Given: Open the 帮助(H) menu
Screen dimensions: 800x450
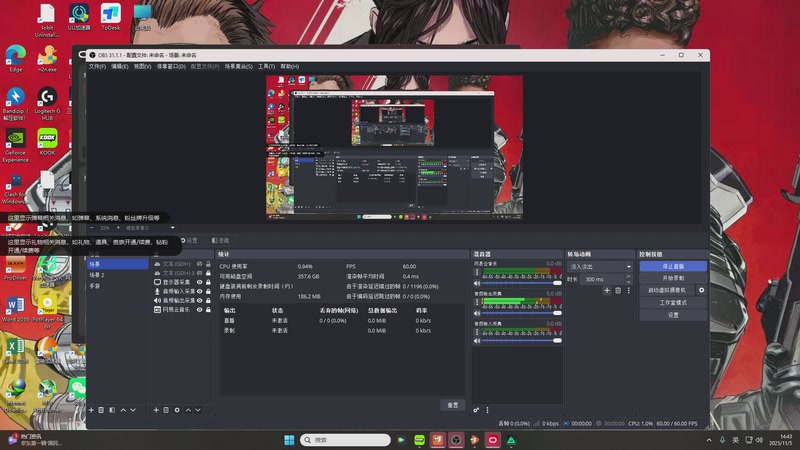Looking at the screenshot, I should (289, 66).
